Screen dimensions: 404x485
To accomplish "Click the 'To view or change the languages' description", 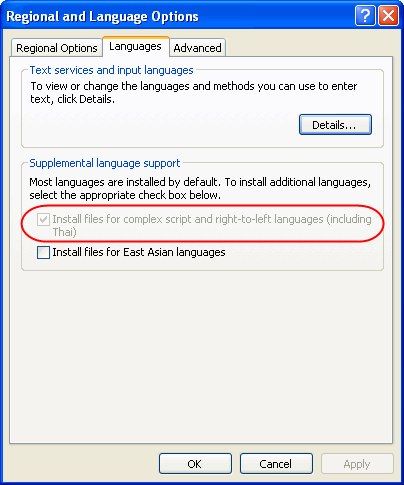I will point(194,93).
